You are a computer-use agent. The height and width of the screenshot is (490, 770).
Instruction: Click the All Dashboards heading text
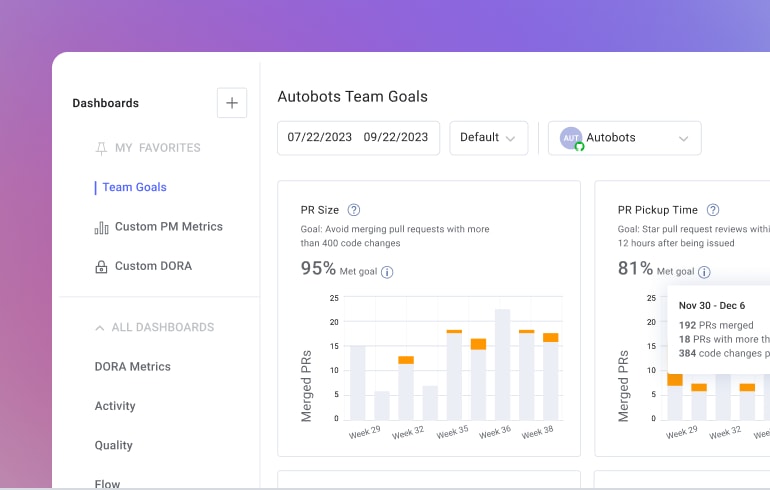[x=163, y=327]
